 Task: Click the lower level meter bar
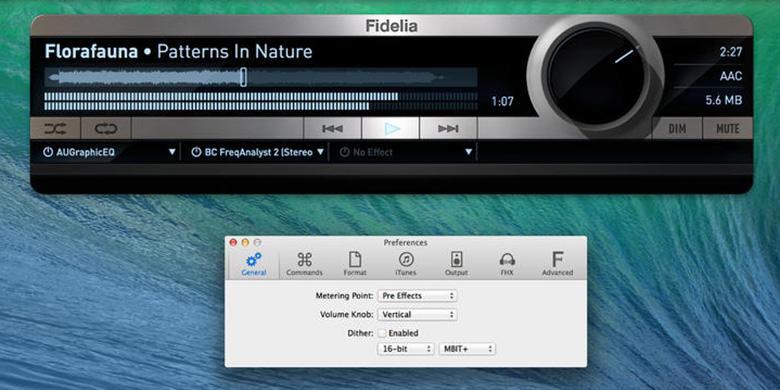tap(261, 106)
